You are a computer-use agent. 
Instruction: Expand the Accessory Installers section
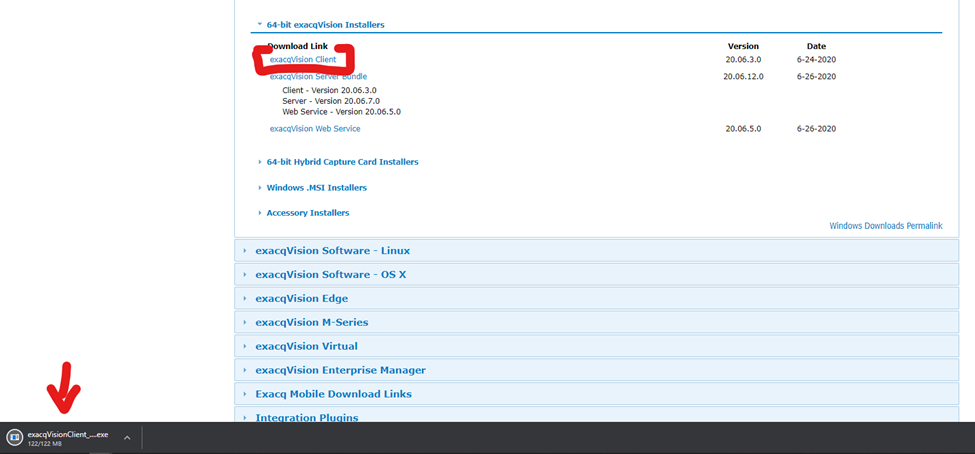(307, 213)
